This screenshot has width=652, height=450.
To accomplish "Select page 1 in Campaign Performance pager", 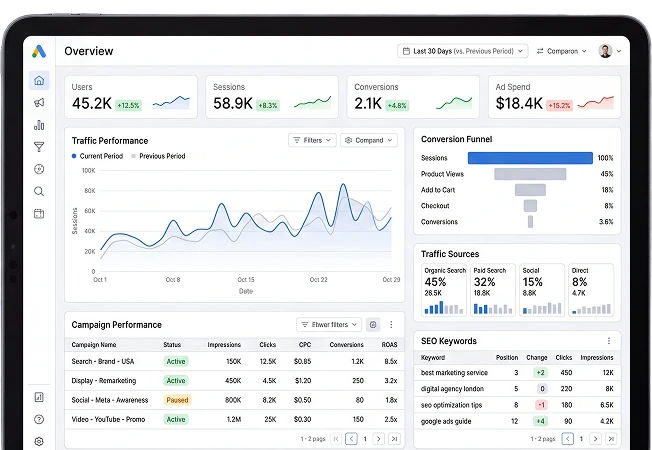I will click(365, 438).
